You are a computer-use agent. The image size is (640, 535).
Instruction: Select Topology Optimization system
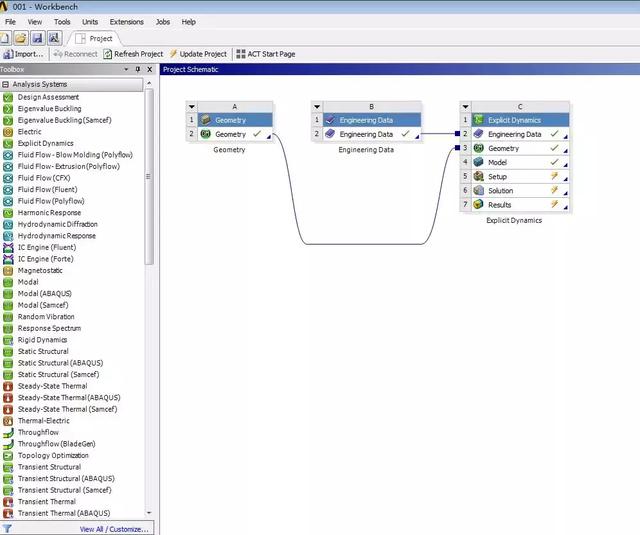click(53, 455)
